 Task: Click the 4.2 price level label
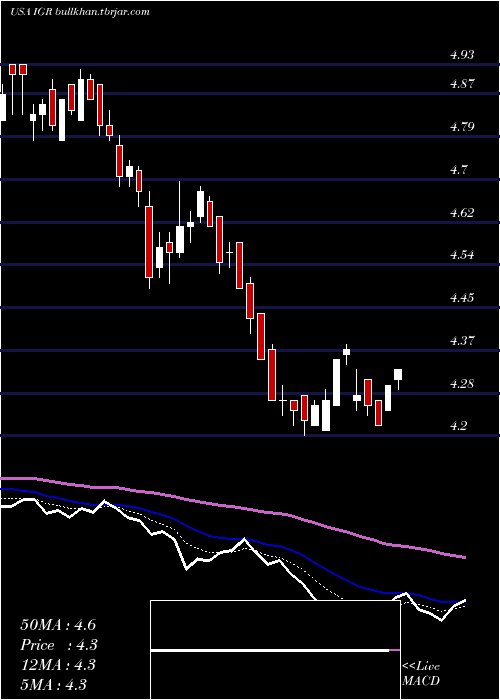[459, 426]
